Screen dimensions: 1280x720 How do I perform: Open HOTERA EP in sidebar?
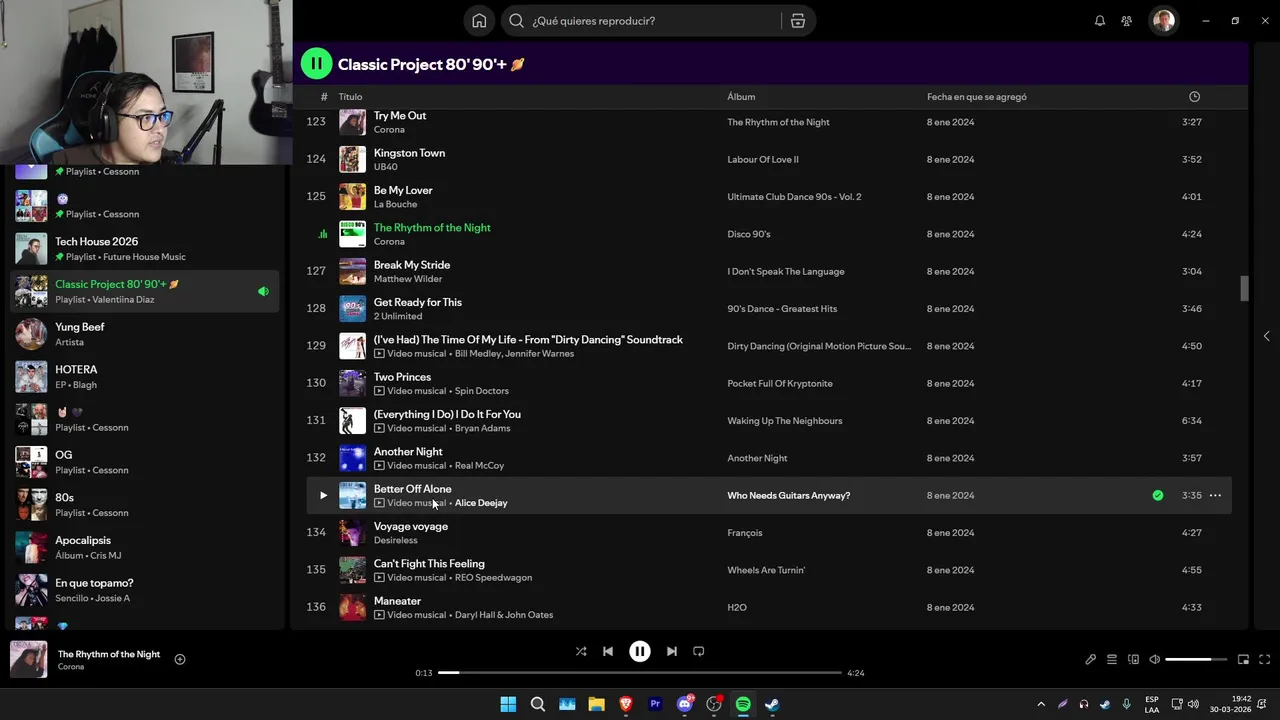[x=146, y=377]
